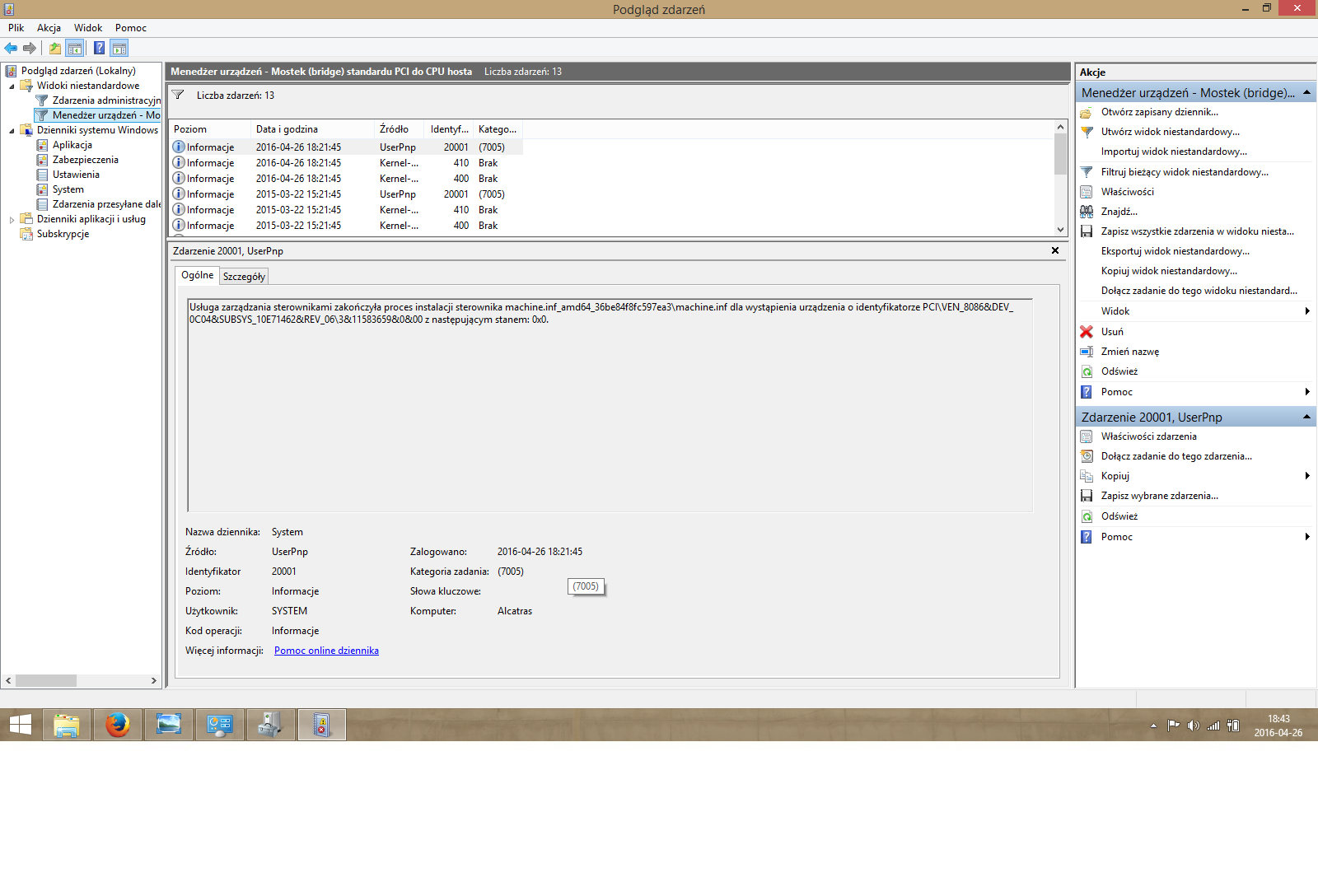Open the Pomoc menu in menu bar
Image resolution: width=1318 pixels, height=896 pixels.
click(x=131, y=28)
